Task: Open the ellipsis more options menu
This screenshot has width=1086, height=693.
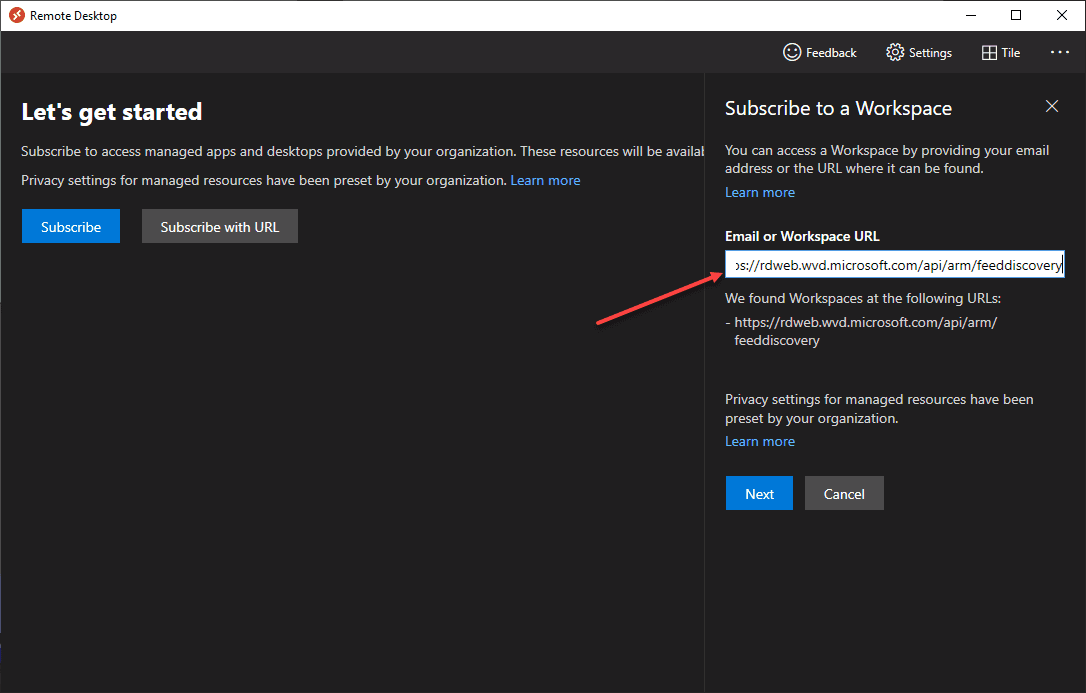Action: tap(1059, 52)
